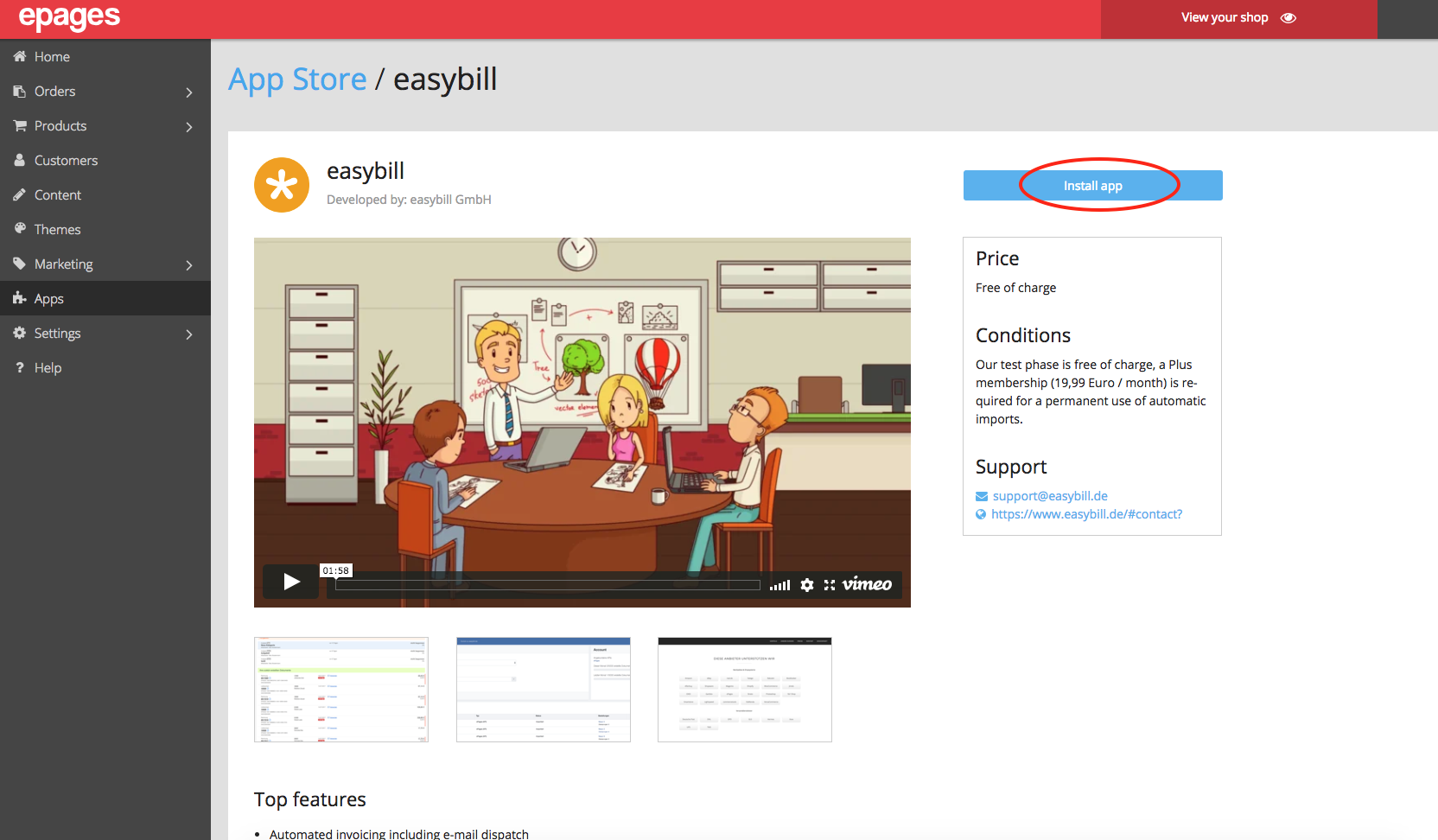Open the easybill.de contact link
The width and height of the screenshot is (1438, 840).
(1086, 514)
